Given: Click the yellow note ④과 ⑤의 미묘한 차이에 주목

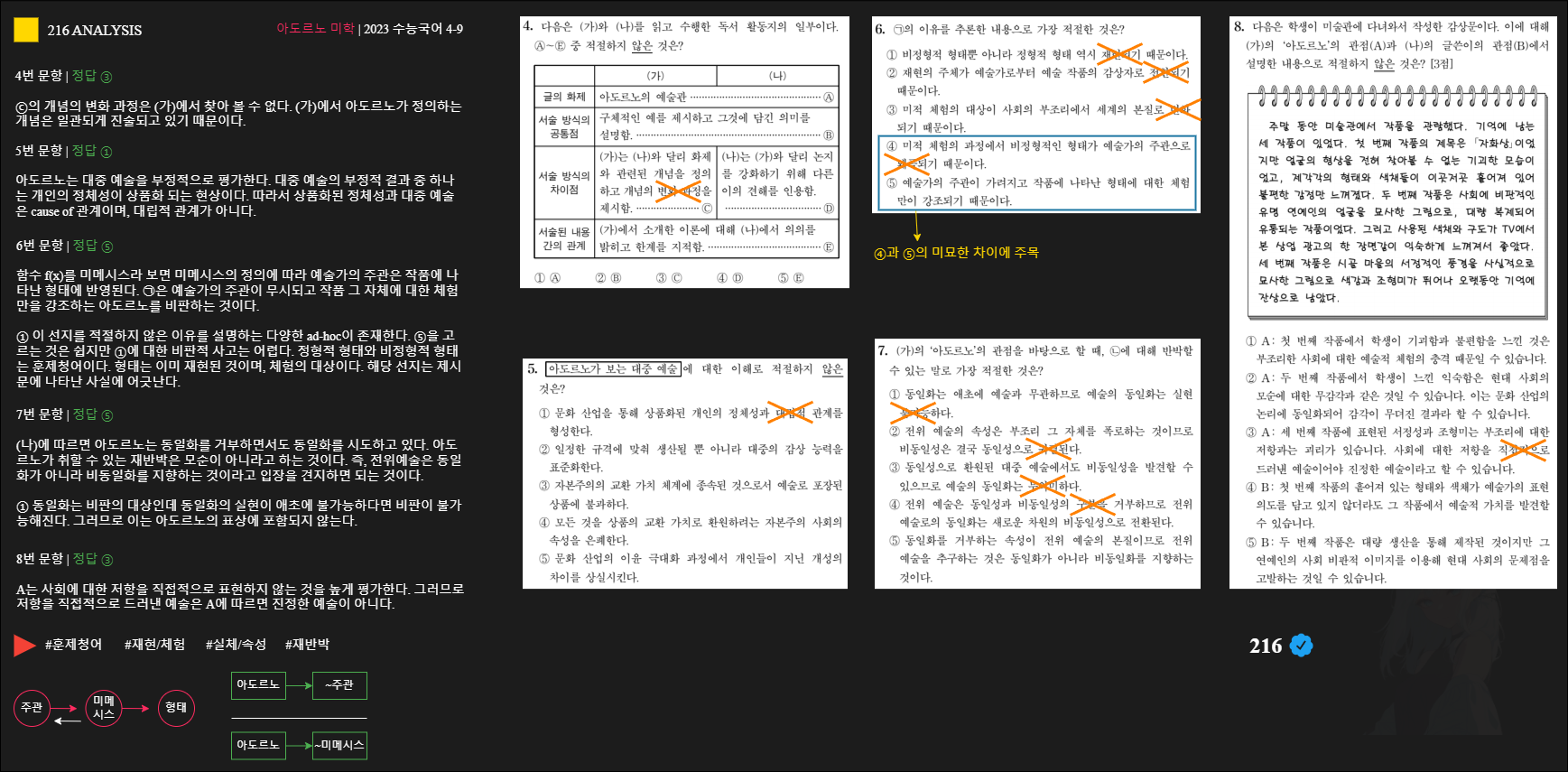Looking at the screenshot, I should coord(956,253).
